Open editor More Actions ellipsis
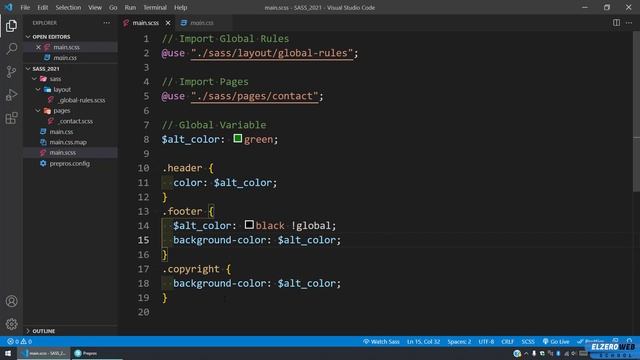640x360 pixels. click(629, 23)
